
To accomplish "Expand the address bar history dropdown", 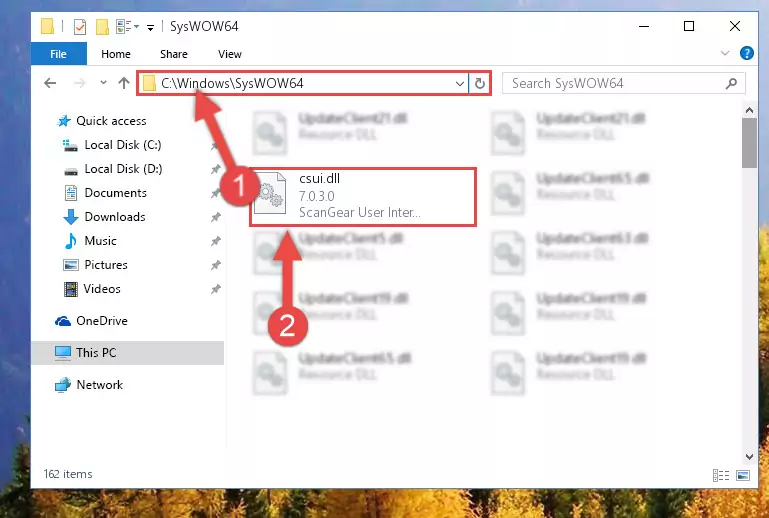I will (460, 84).
